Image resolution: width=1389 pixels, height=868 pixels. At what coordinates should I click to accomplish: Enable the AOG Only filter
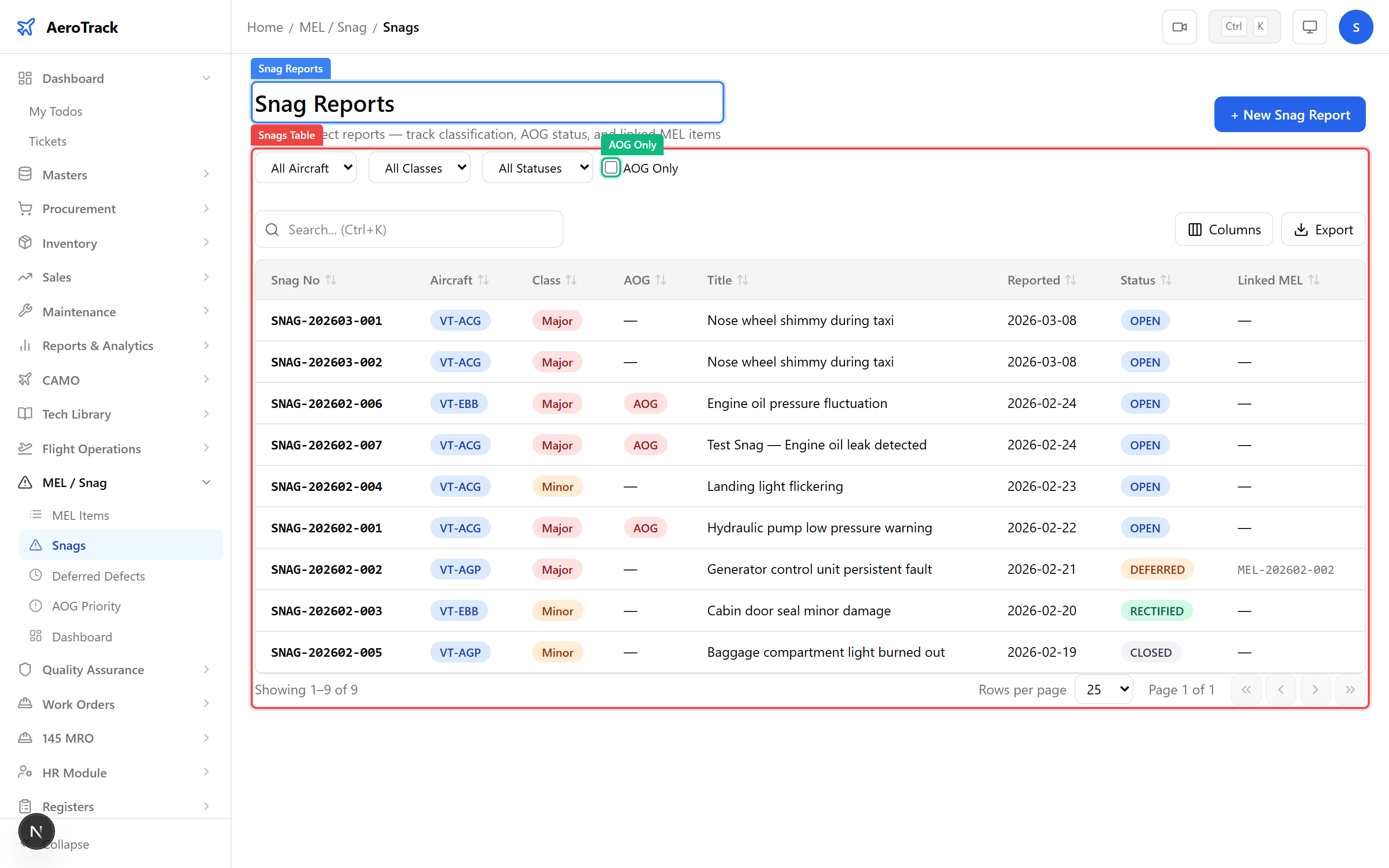click(x=611, y=168)
